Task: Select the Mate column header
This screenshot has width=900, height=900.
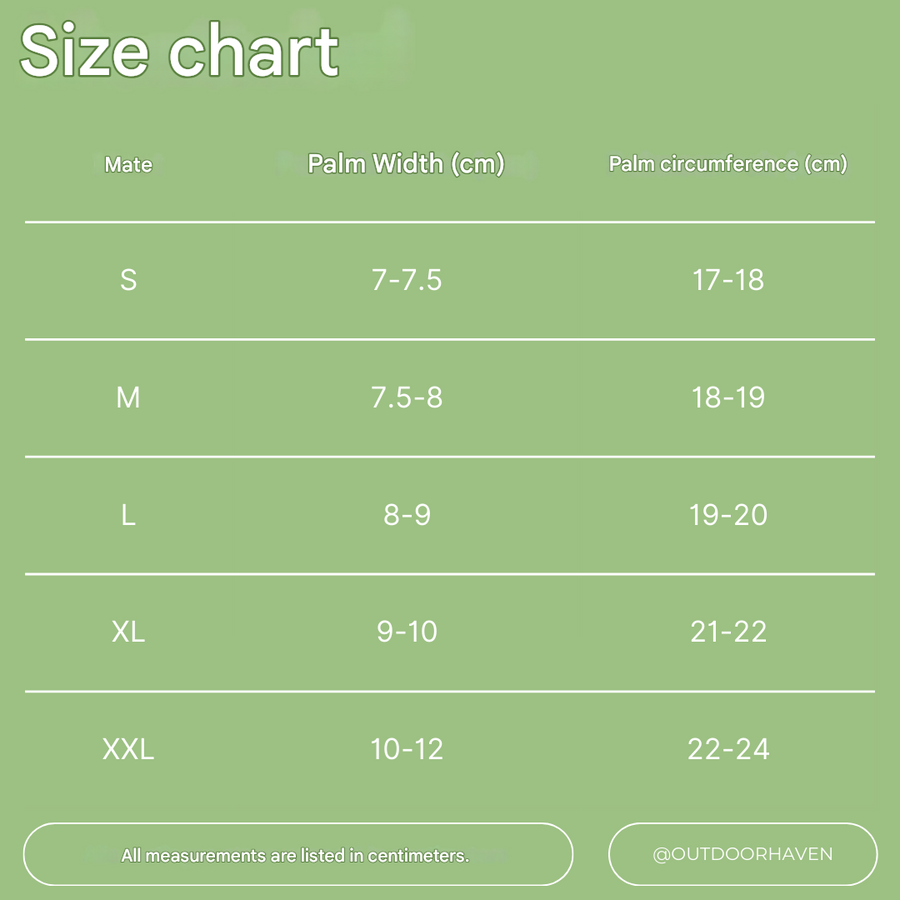Action: click(x=128, y=165)
